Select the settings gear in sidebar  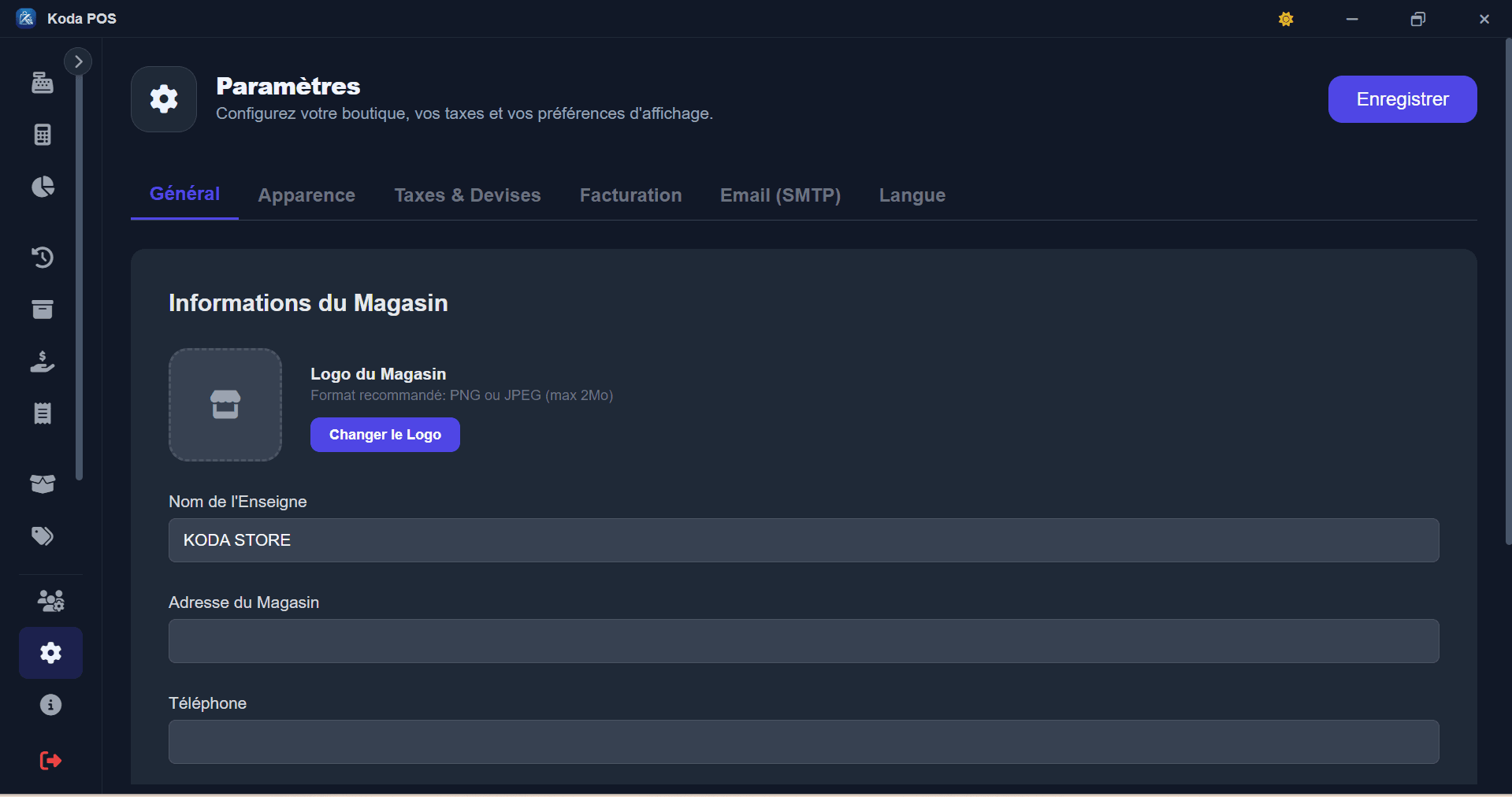click(x=51, y=653)
